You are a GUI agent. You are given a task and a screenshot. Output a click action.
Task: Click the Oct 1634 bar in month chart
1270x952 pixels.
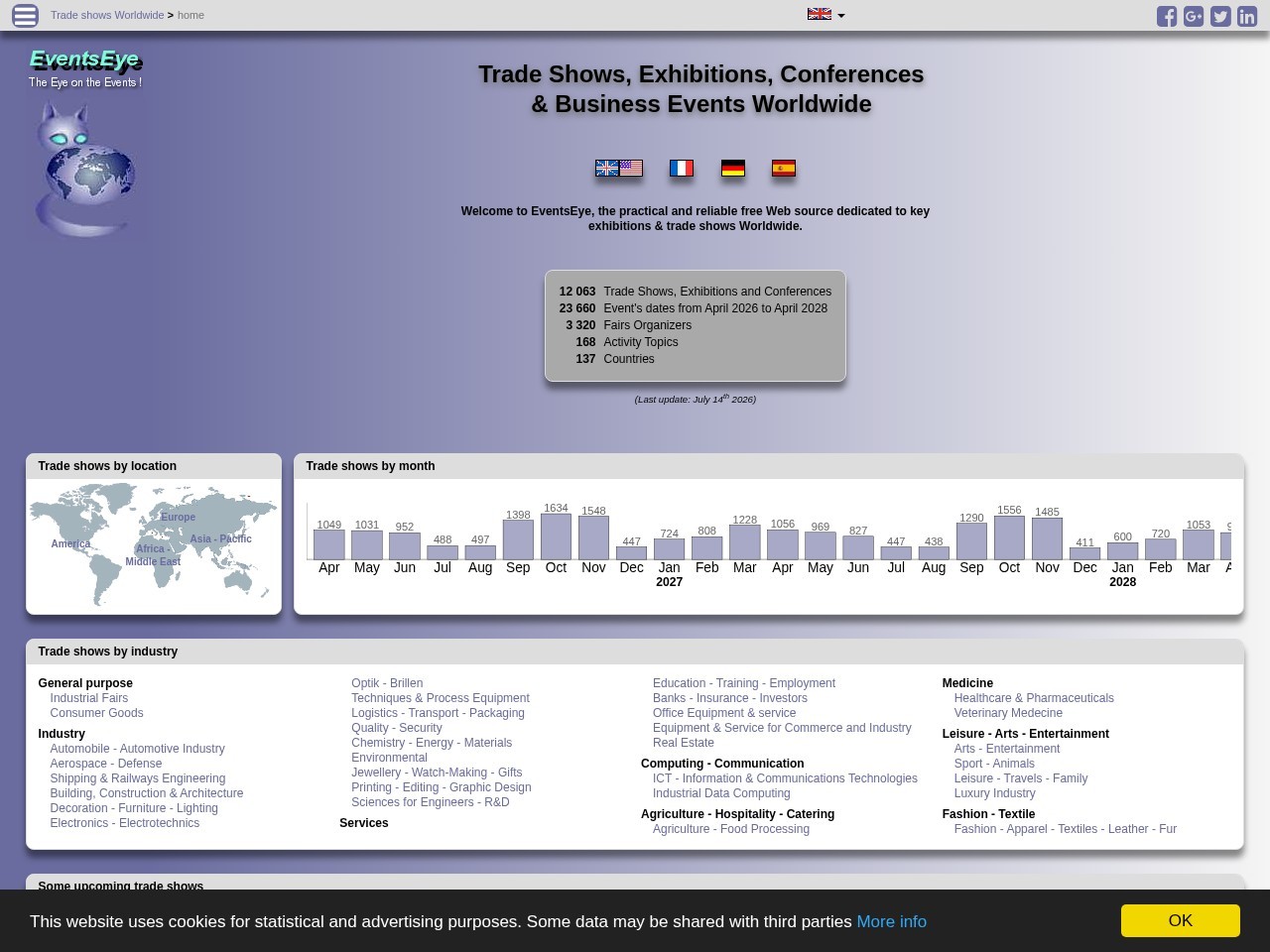coord(556,536)
